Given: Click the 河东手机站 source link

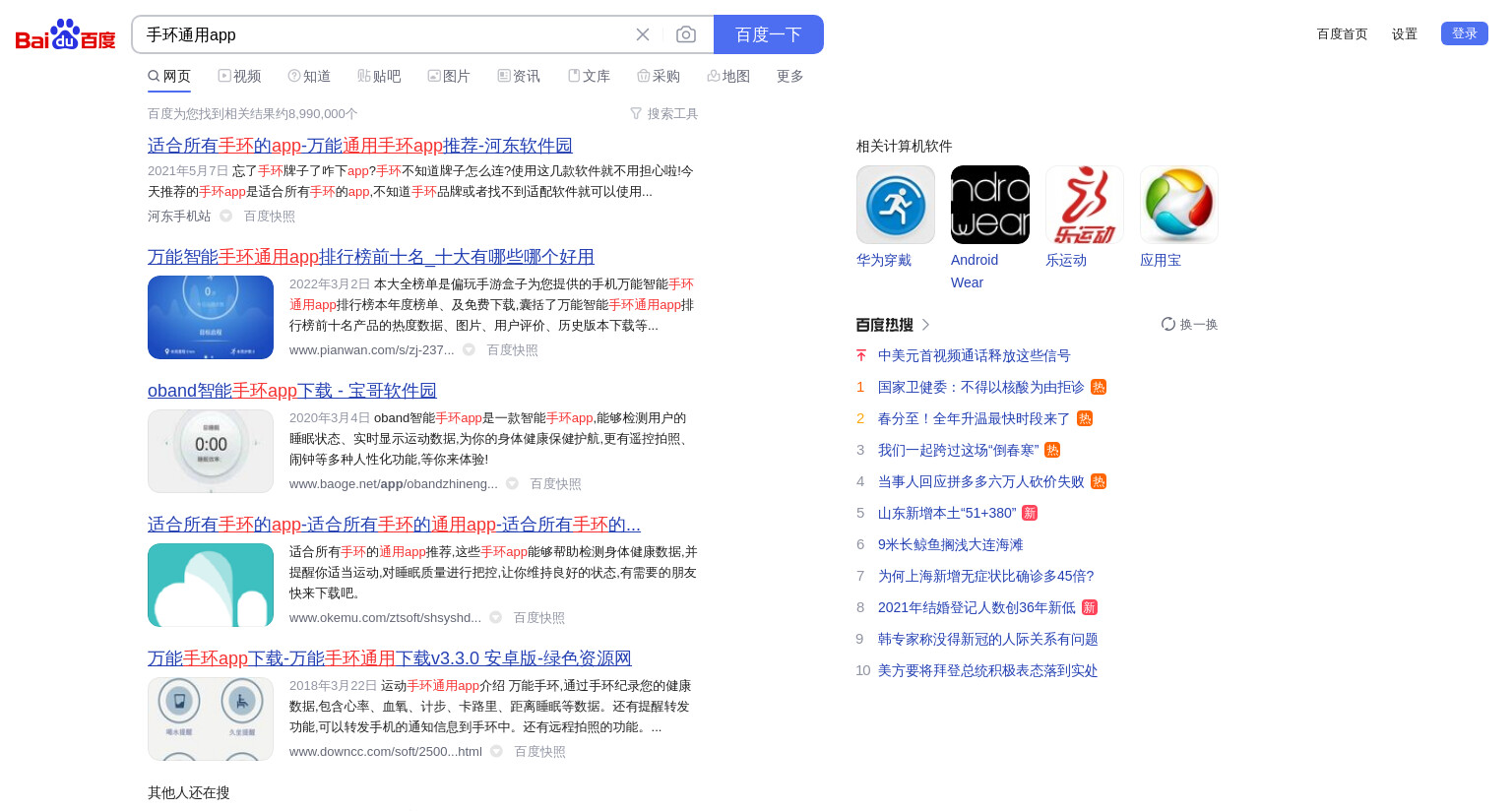Looking at the screenshot, I should [179, 217].
